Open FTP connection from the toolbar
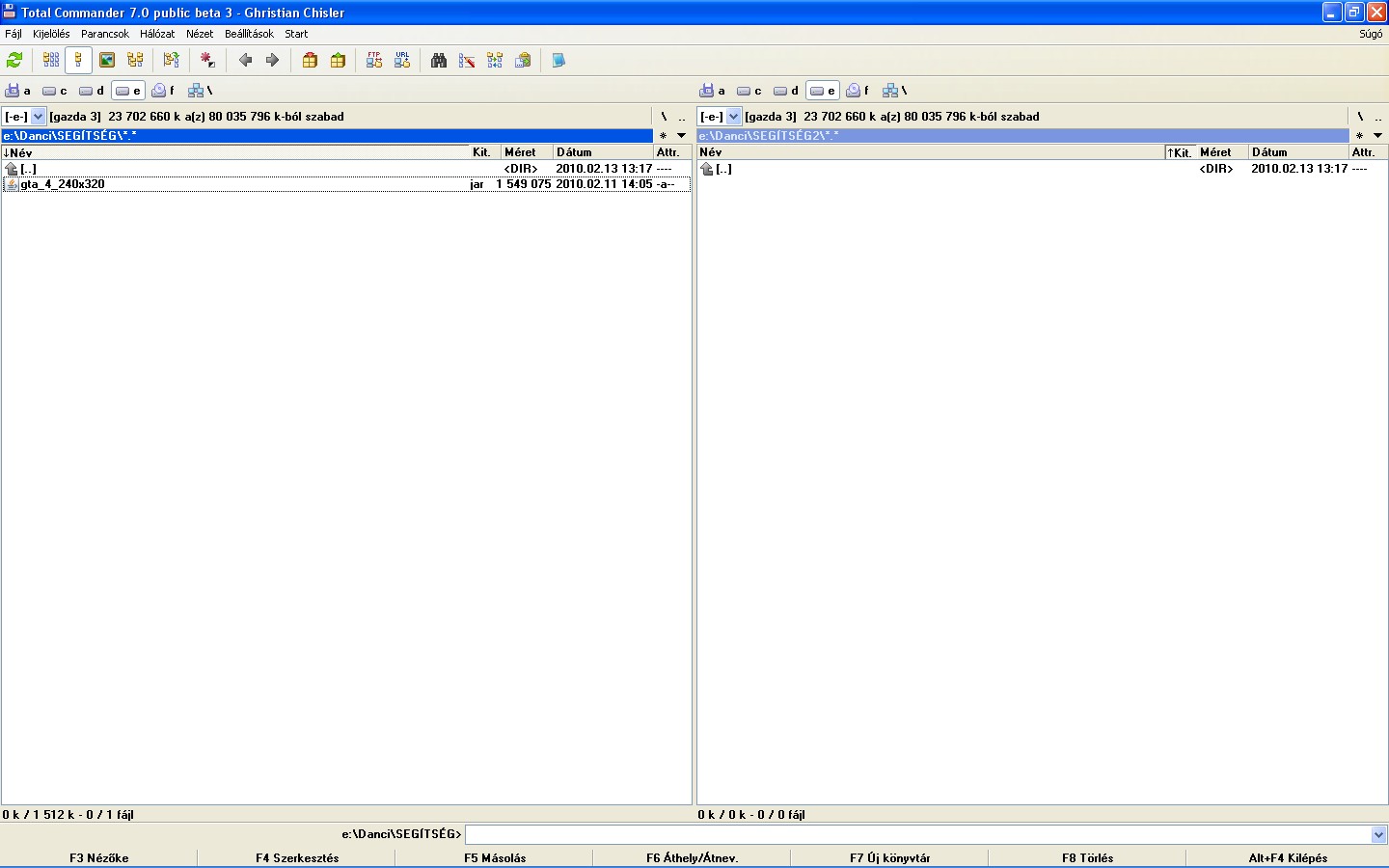Viewport: 1389px width, 868px height. coord(374,60)
